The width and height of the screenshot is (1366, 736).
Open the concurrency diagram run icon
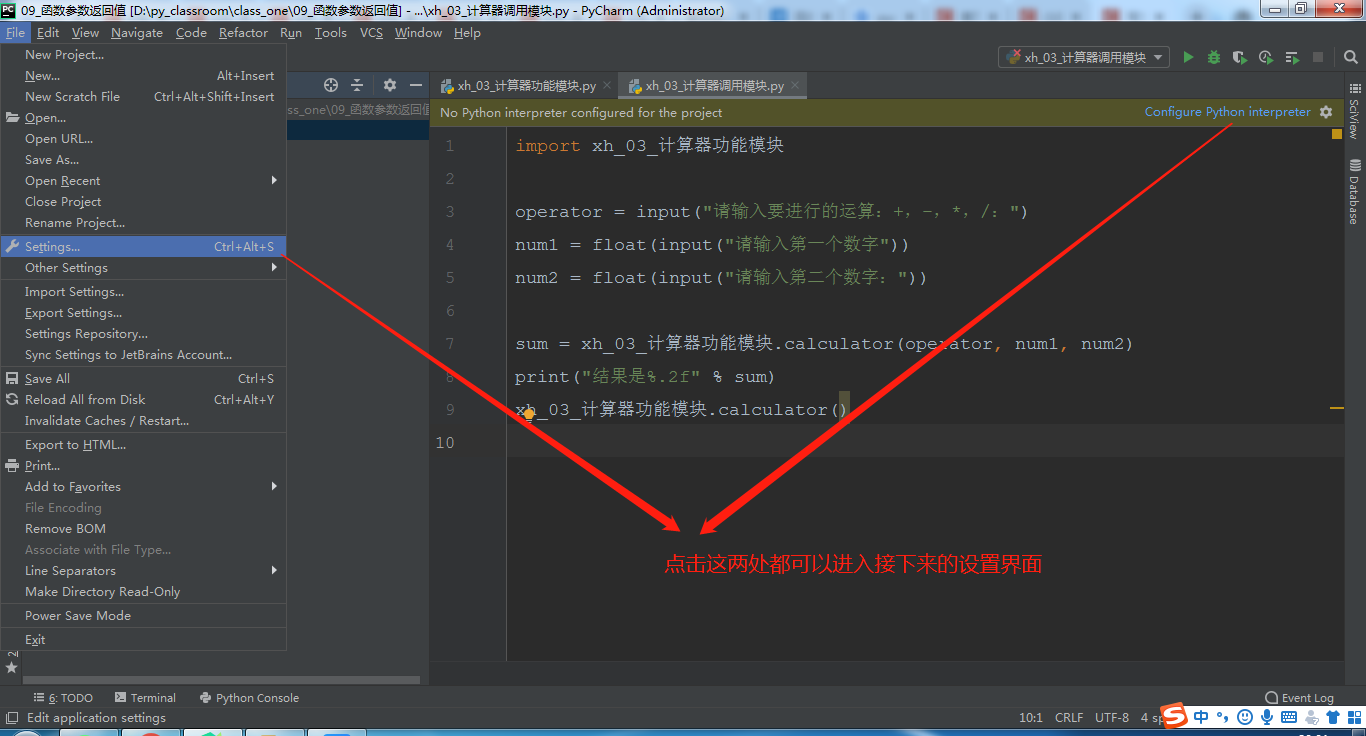tap(1292, 57)
